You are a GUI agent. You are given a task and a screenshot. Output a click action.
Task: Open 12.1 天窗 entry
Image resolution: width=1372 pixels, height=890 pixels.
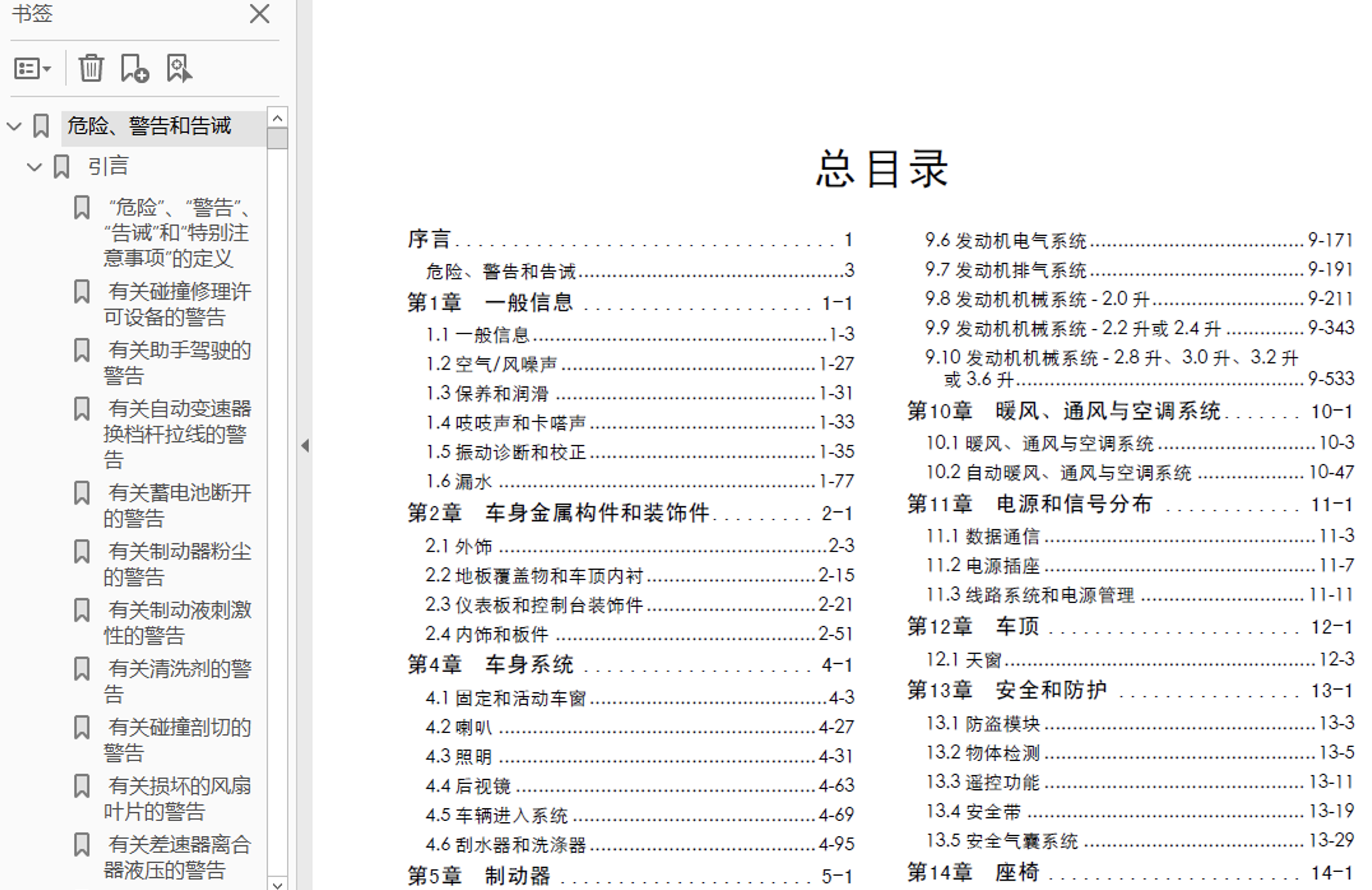pyautogui.click(x=1139, y=659)
